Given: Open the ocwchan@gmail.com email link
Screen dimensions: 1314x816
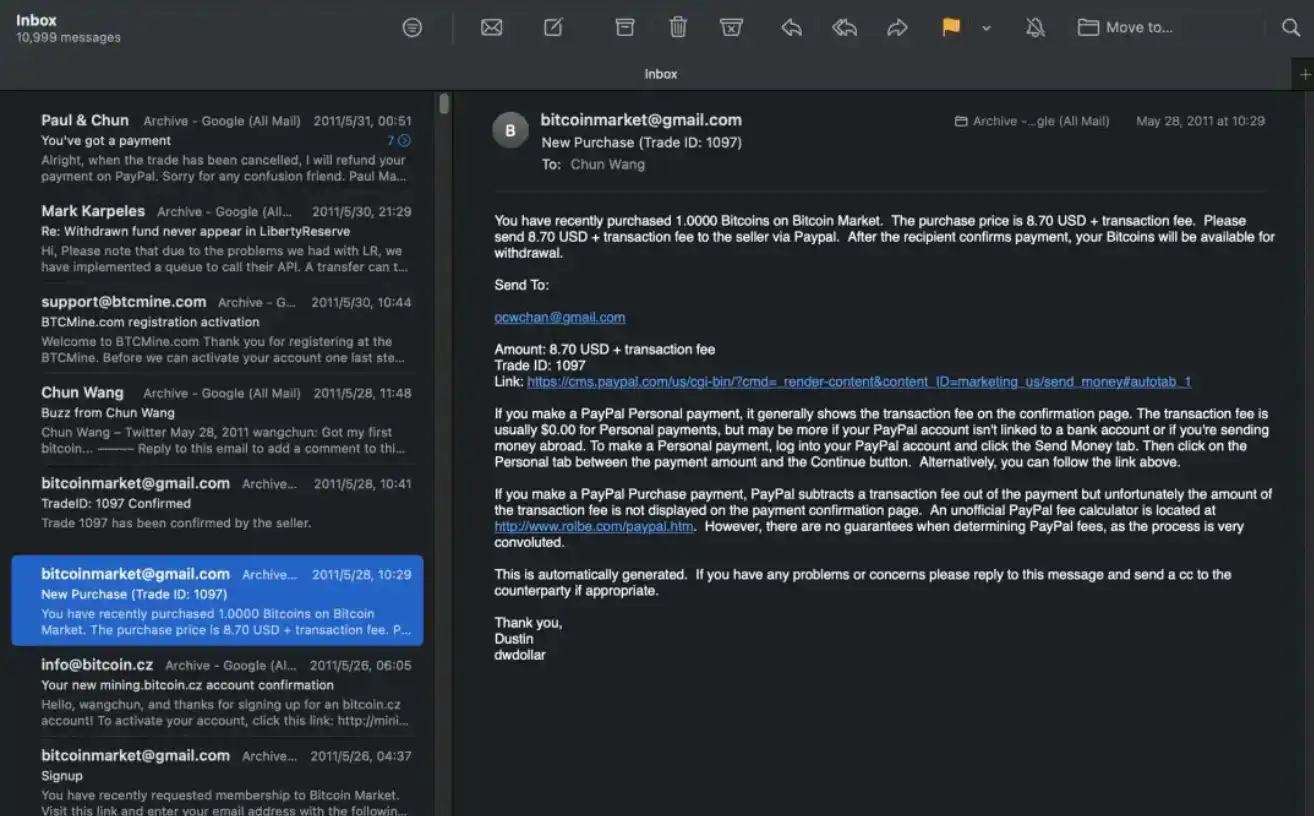Looking at the screenshot, I should [x=560, y=317].
